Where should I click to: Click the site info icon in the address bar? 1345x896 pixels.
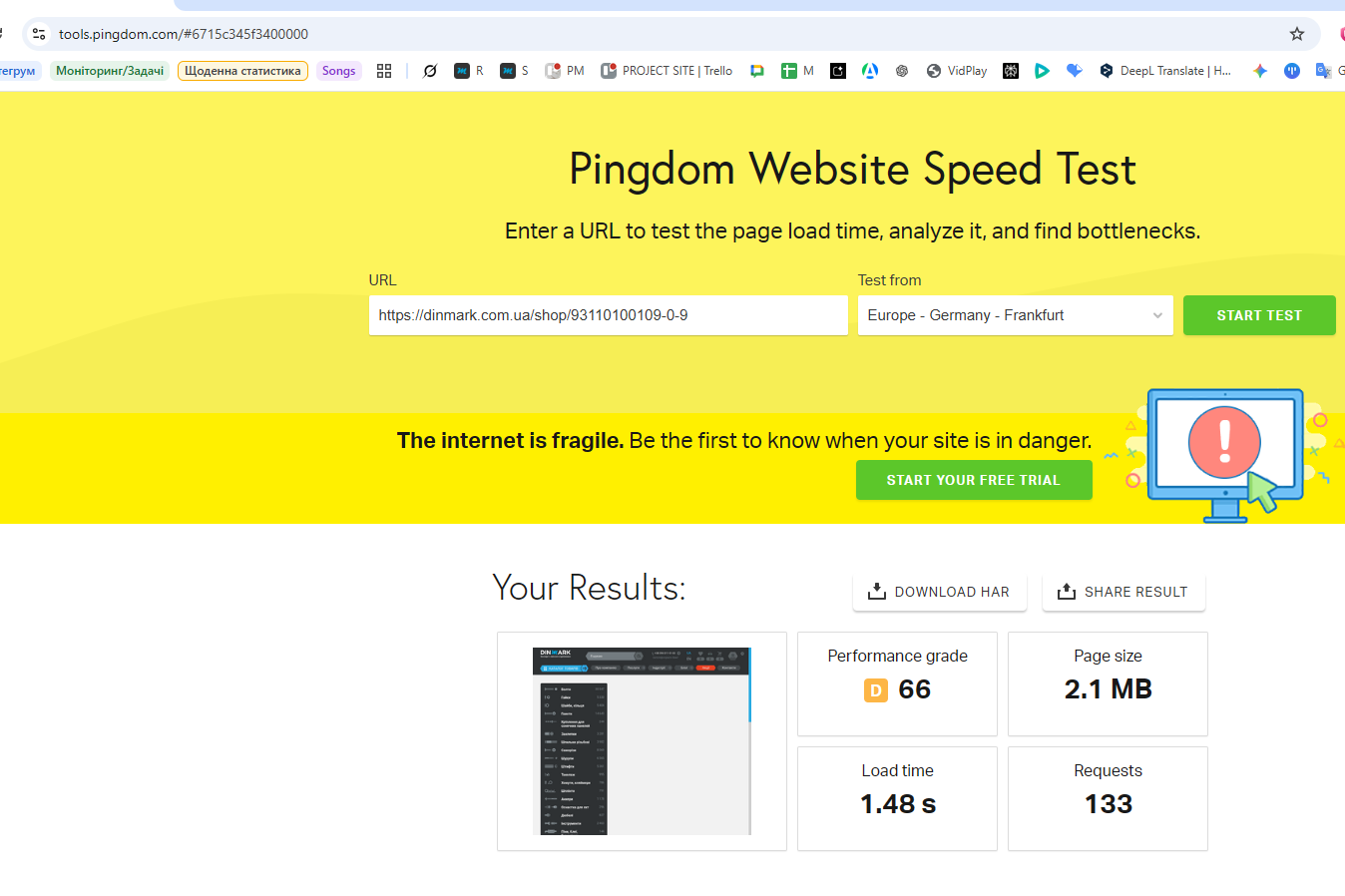[x=39, y=34]
